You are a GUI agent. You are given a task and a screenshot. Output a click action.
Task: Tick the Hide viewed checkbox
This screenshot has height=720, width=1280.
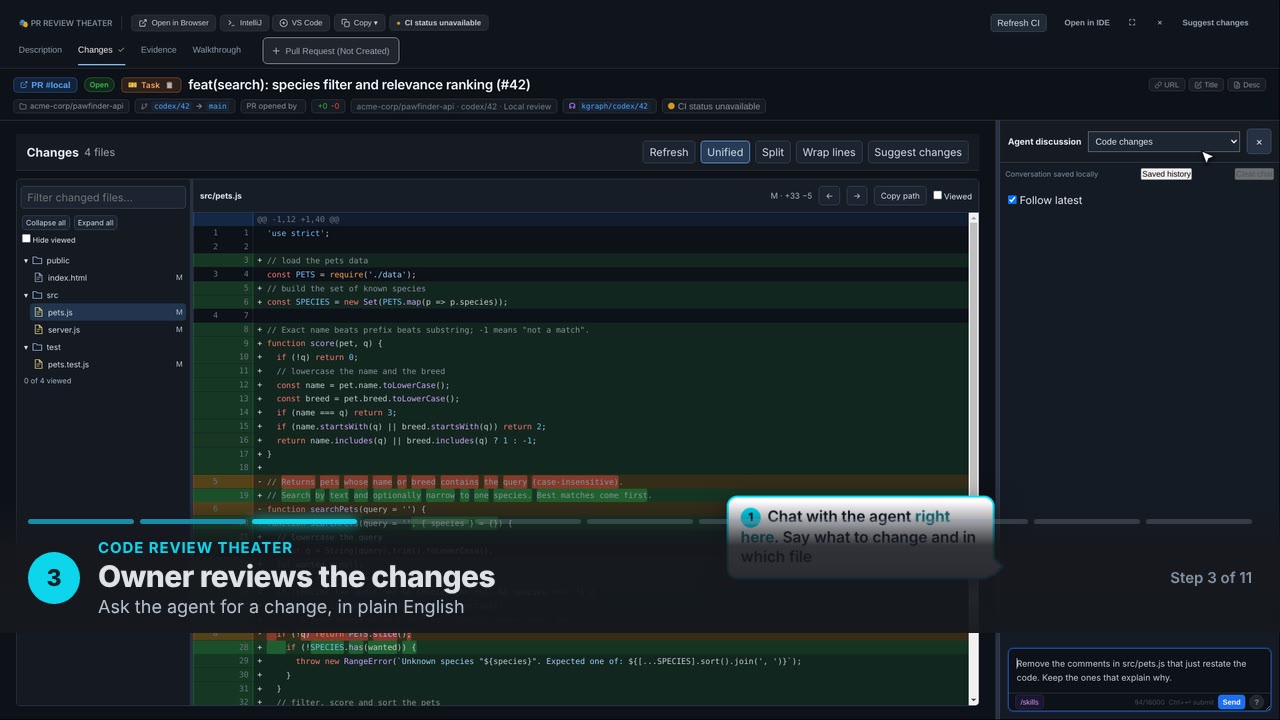point(27,239)
